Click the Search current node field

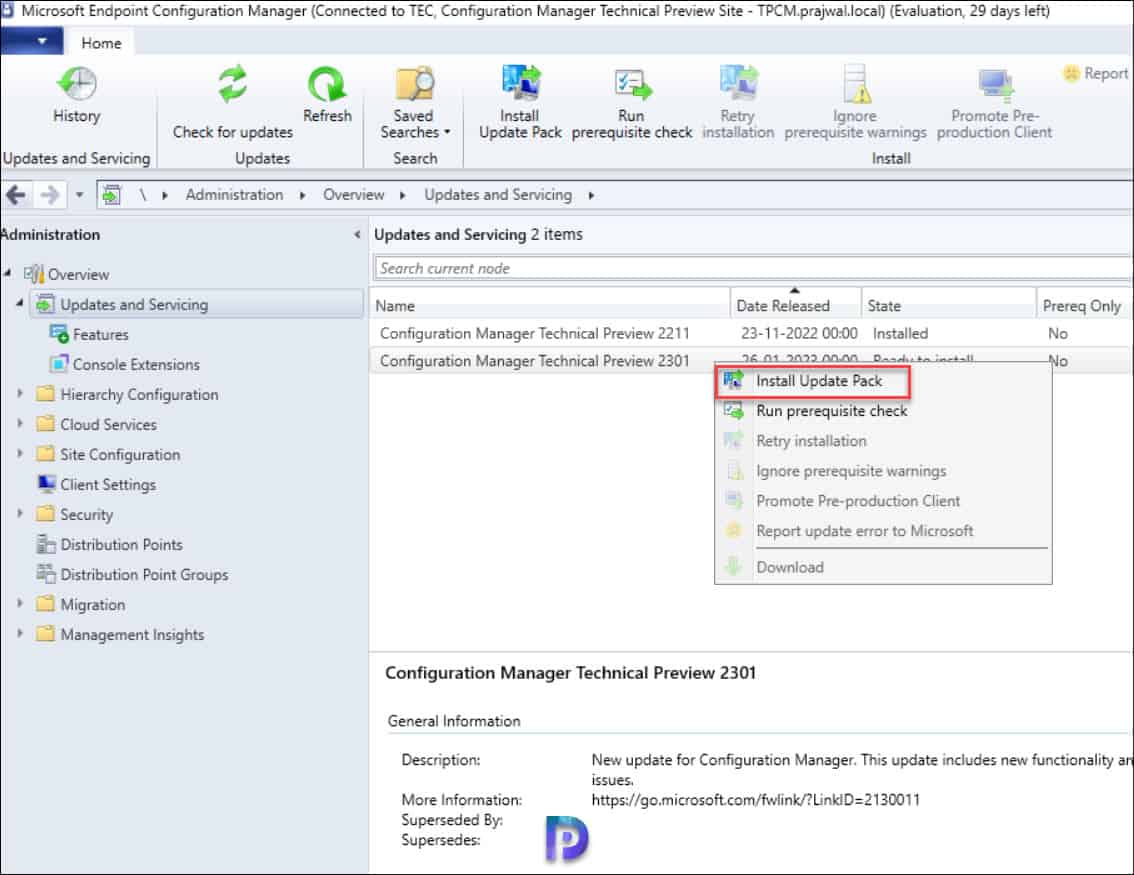[x=753, y=268]
